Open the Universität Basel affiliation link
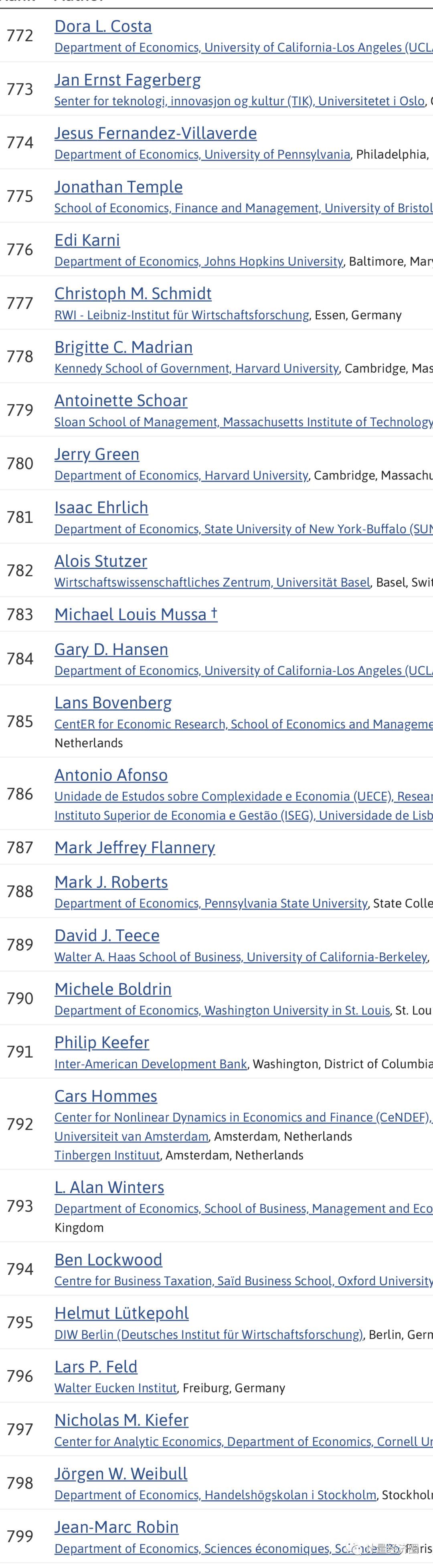The height and width of the screenshot is (1568, 433). [x=212, y=582]
